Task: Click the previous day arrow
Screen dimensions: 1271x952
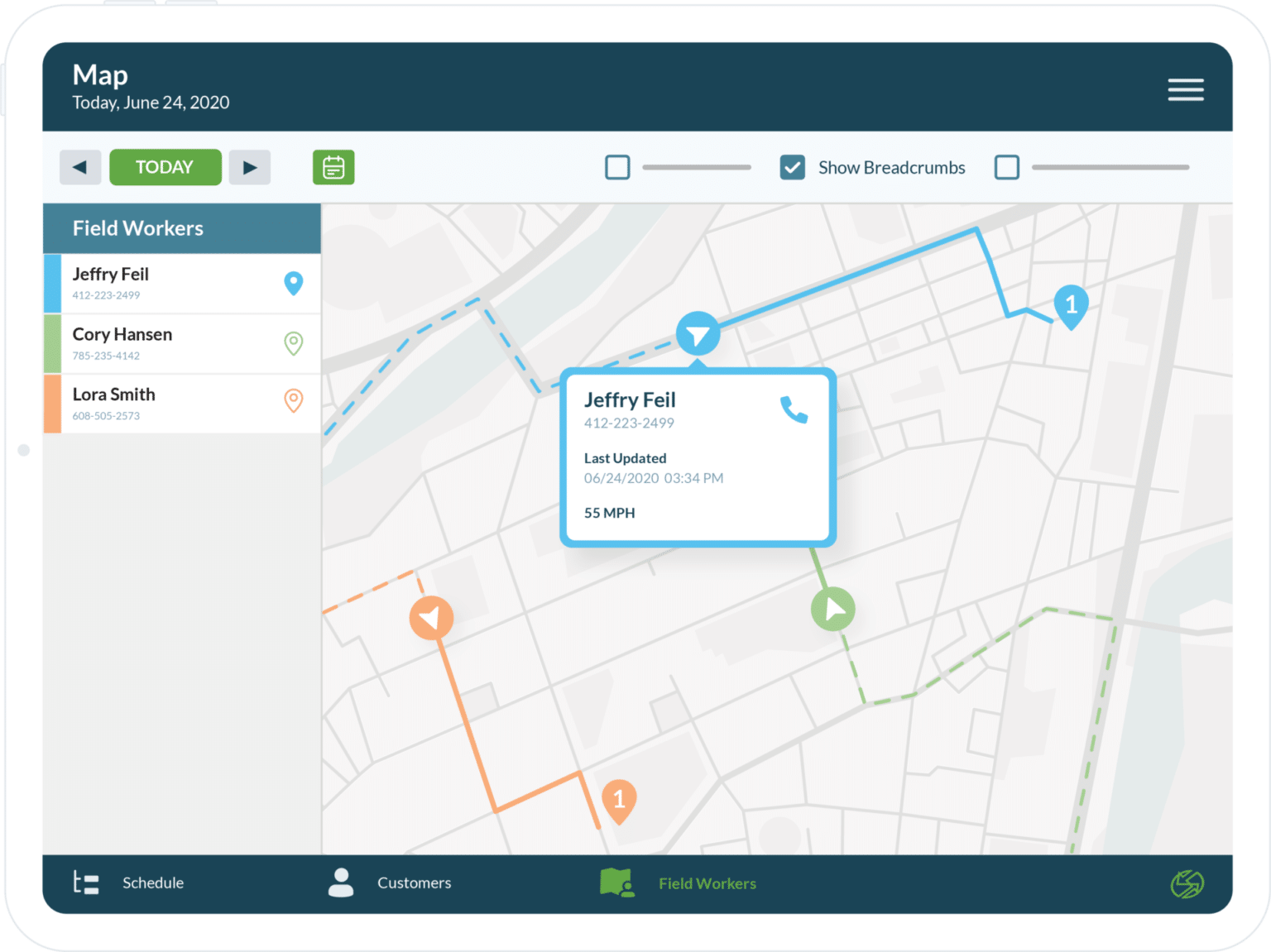Action: pos(80,167)
